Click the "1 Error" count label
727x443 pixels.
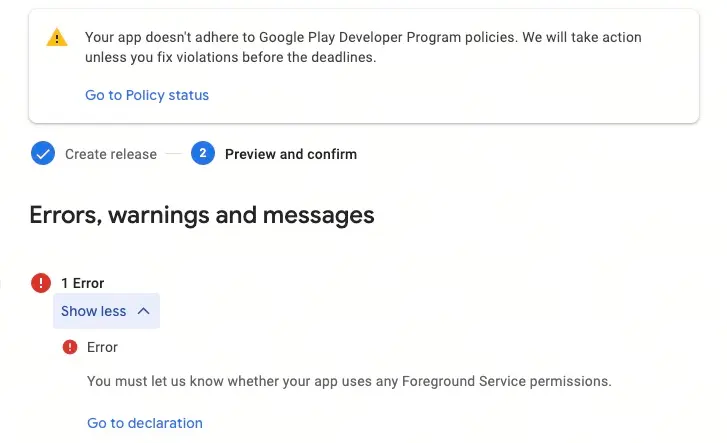pyautogui.click(x=82, y=283)
